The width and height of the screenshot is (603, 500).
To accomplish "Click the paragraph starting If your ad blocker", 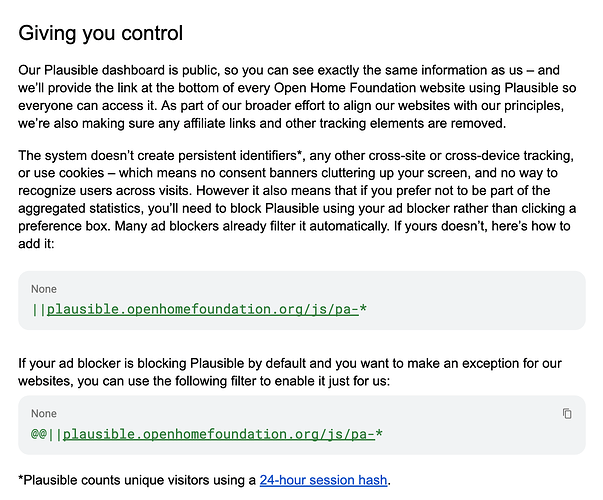I will pos(290,372).
